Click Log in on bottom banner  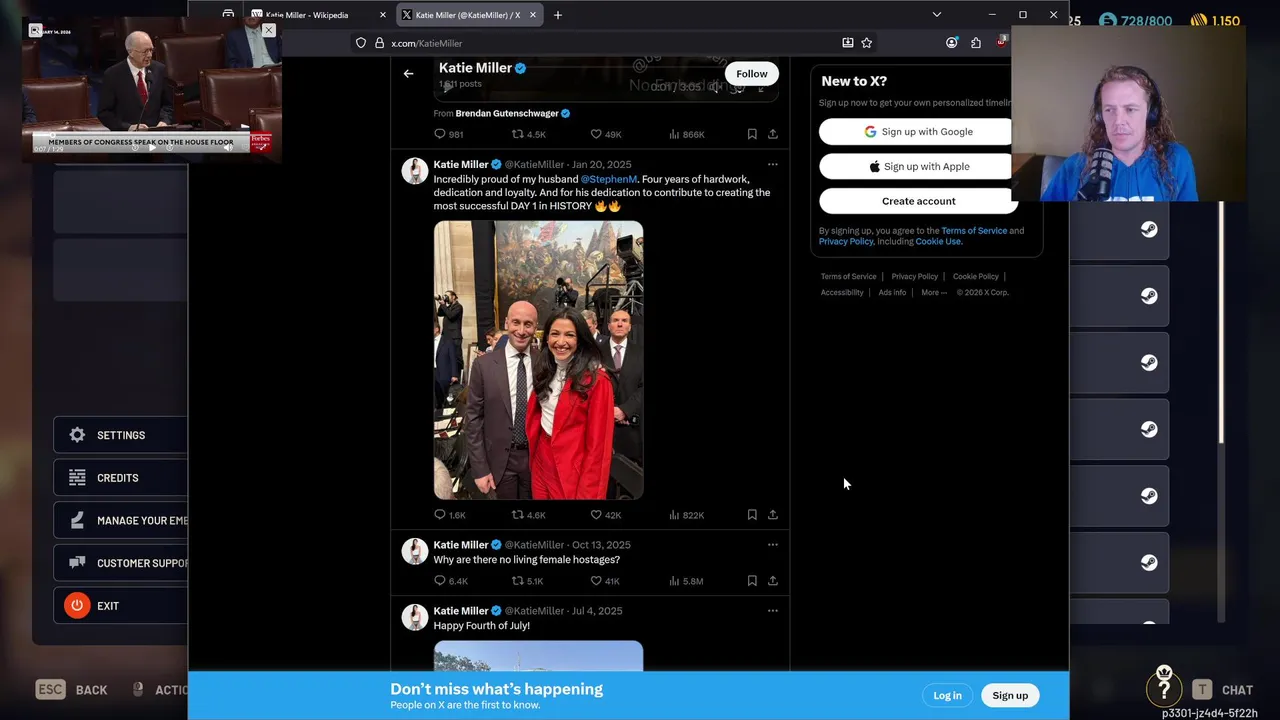click(x=947, y=695)
